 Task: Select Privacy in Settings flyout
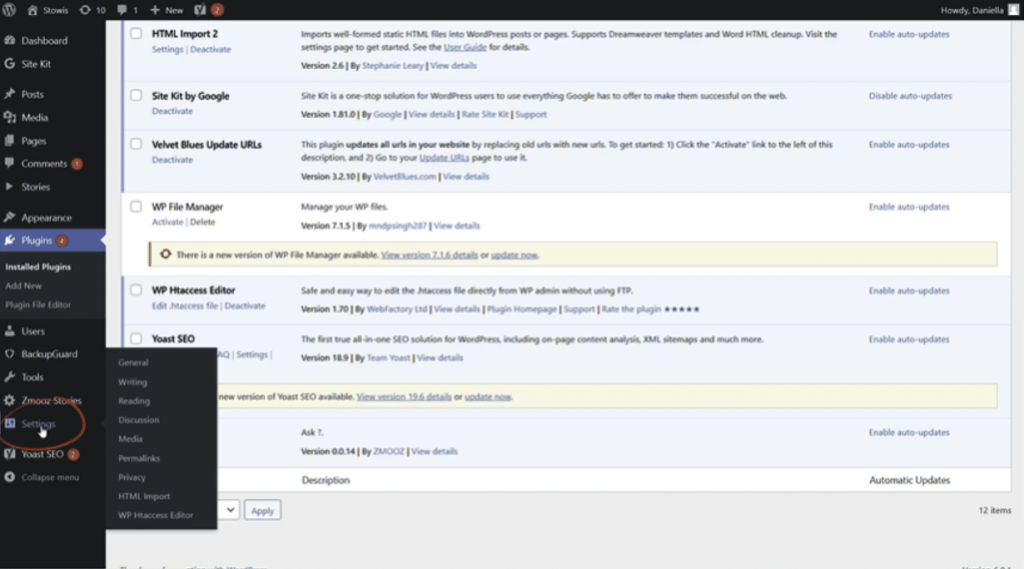coord(132,478)
